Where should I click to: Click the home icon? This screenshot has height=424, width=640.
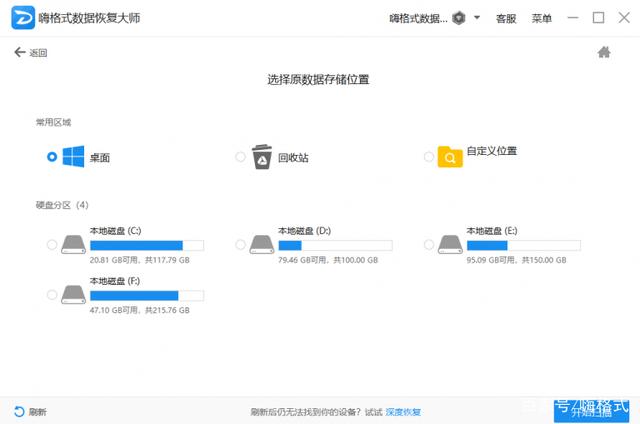(604, 52)
